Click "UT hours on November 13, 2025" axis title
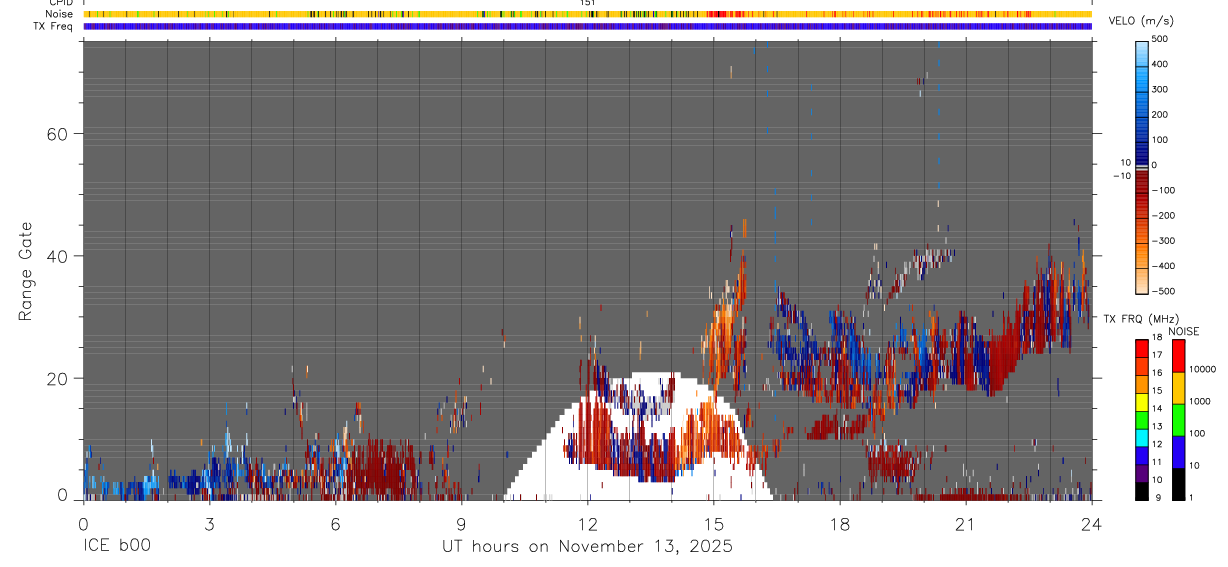 (x=587, y=546)
